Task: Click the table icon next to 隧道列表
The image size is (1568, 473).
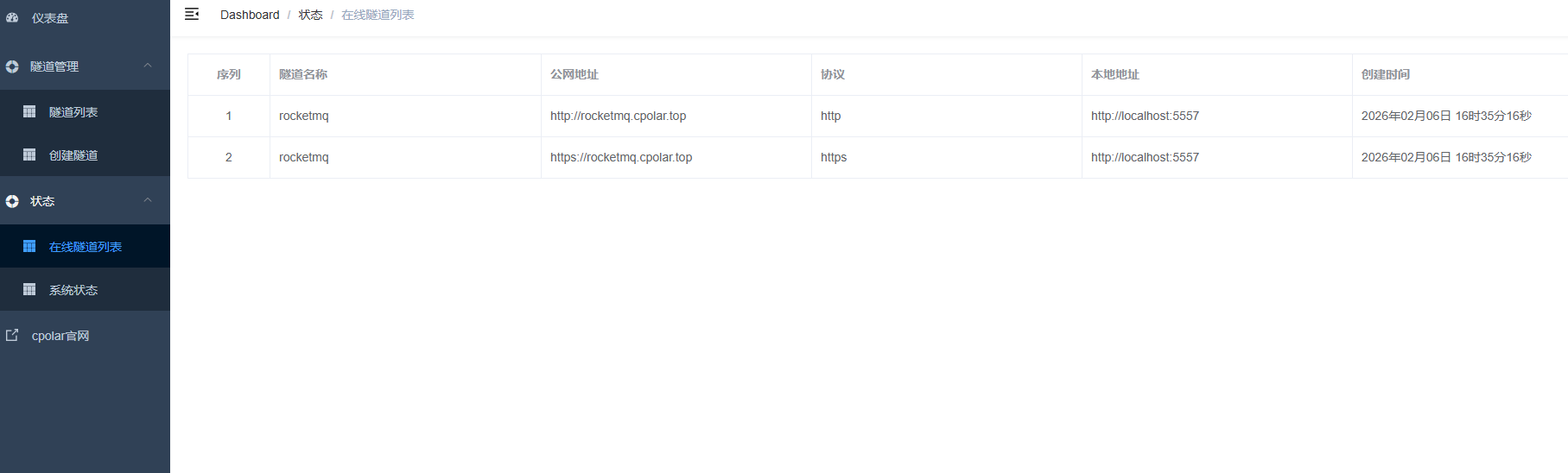Action: pyautogui.click(x=29, y=111)
